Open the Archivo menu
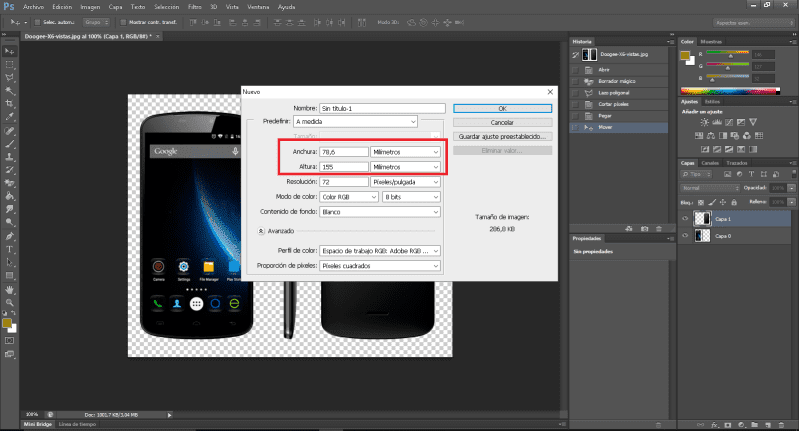The height and width of the screenshot is (431, 799). point(34,7)
